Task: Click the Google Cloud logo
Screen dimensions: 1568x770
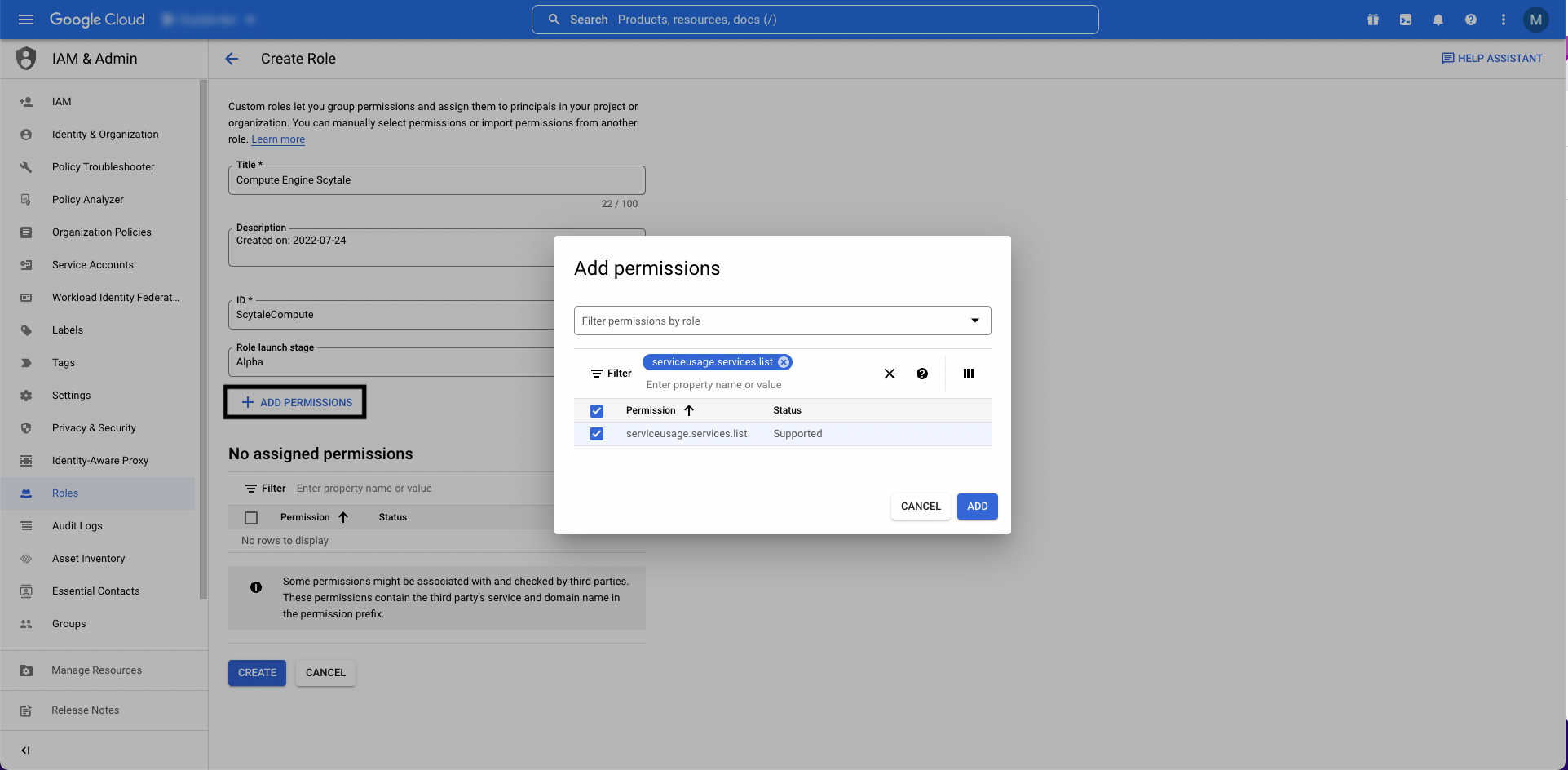Action: (97, 20)
